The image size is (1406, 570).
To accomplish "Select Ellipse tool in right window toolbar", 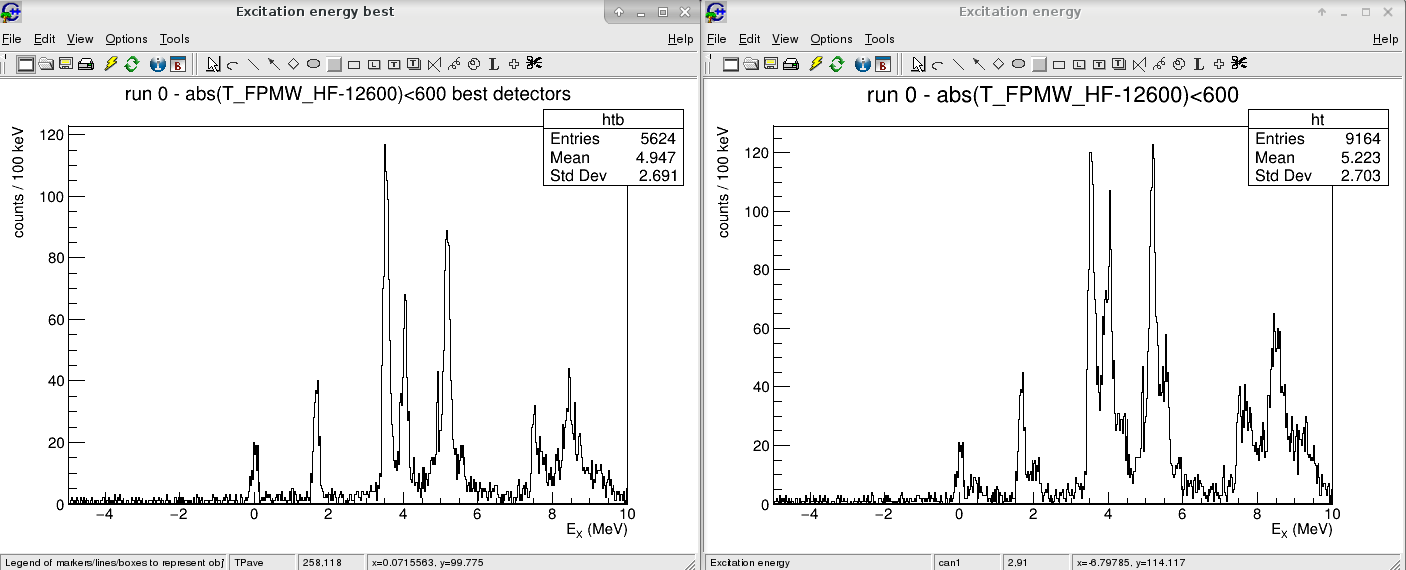I will 1018,64.
